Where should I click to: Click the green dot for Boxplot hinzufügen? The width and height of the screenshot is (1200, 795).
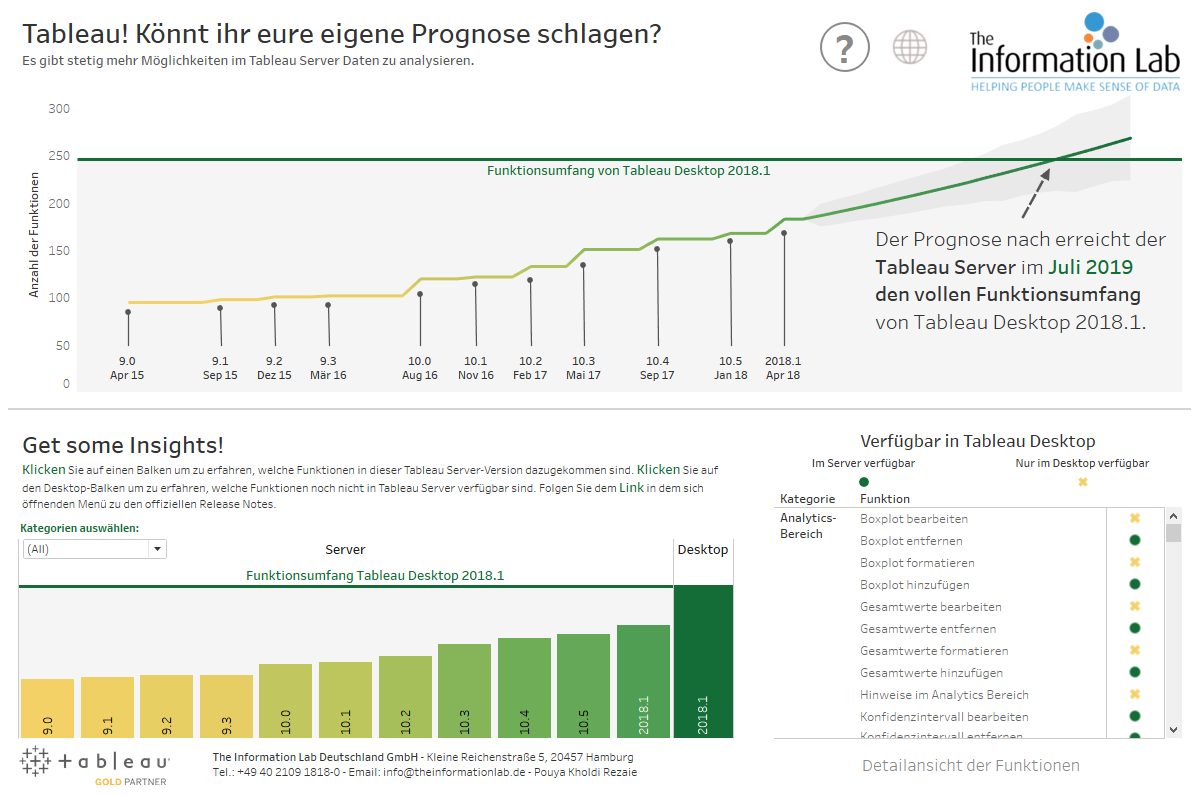click(1135, 584)
